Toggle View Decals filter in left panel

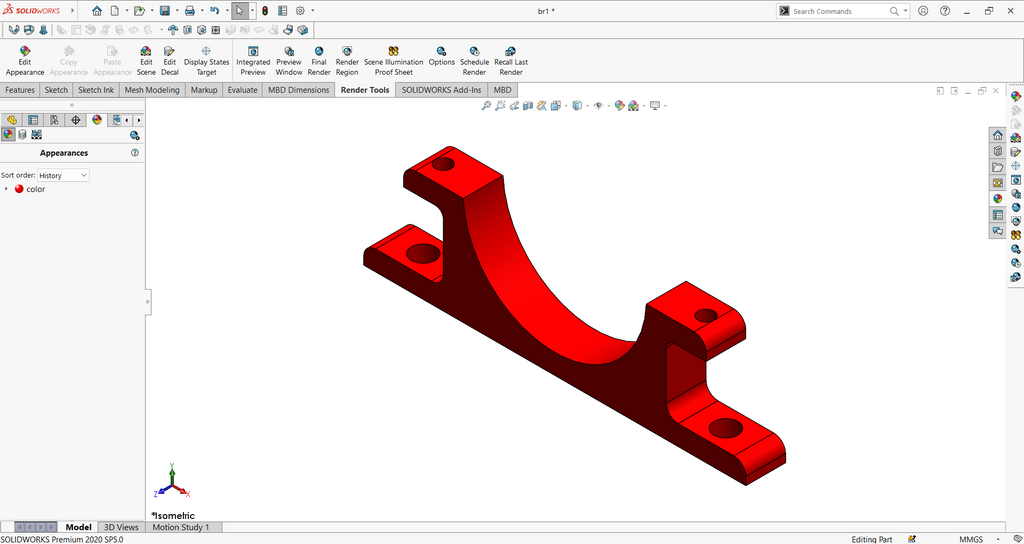click(22, 135)
